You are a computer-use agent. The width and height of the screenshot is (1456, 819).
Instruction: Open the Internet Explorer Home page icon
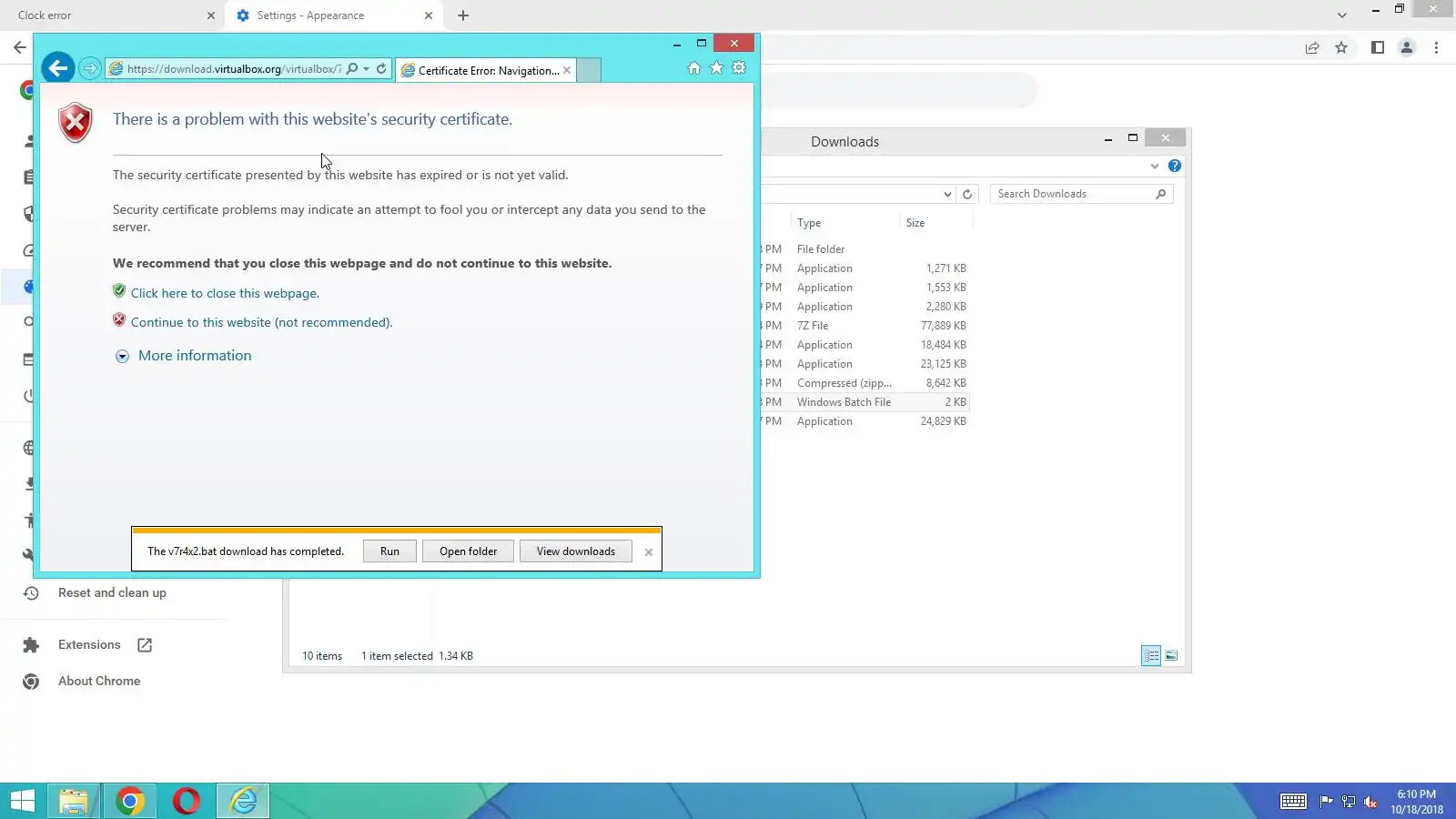pos(694,68)
